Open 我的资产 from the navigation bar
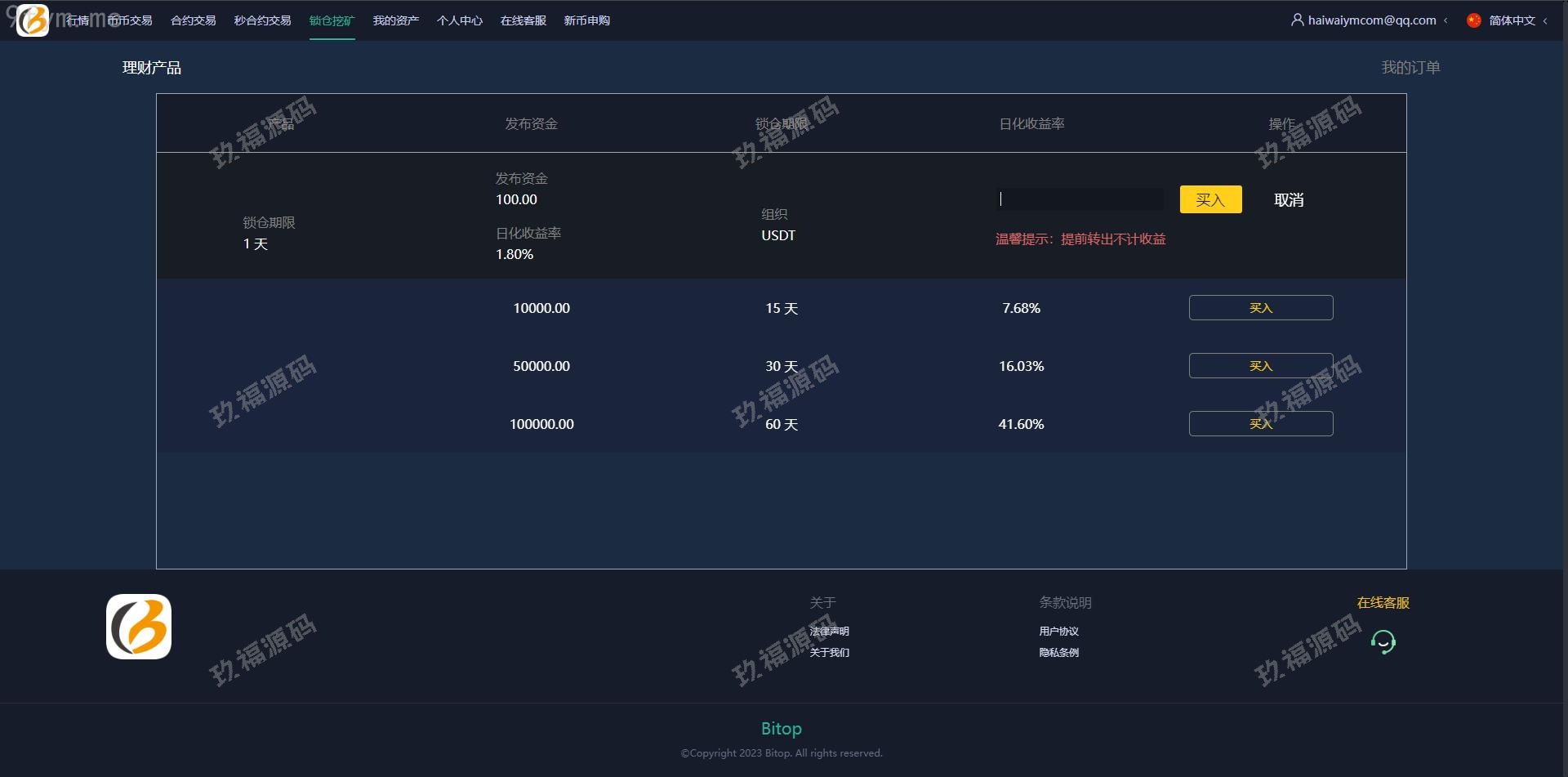The width and height of the screenshot is (1568, 777). pyautogui.click(x=396, y=20)
